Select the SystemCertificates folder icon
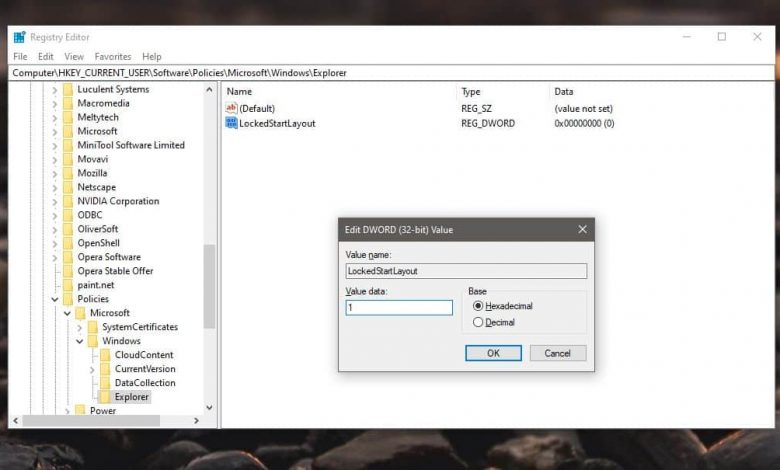Viewport: 780px width, 470px height. [93, 327]
